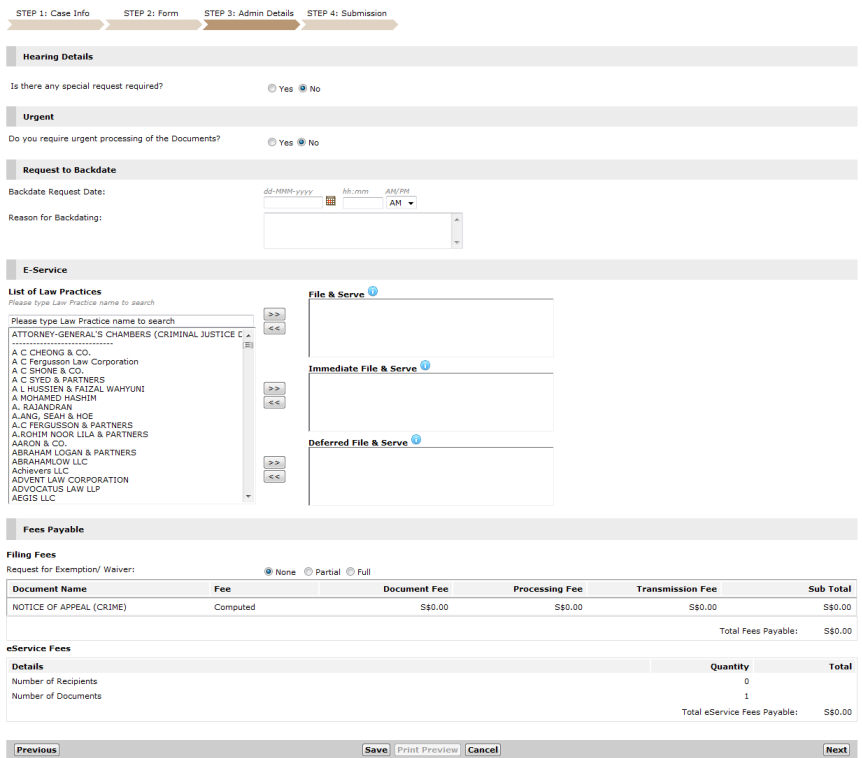
Task: Go to STEP 4: Submission tab
Action: tap(346, 14)
